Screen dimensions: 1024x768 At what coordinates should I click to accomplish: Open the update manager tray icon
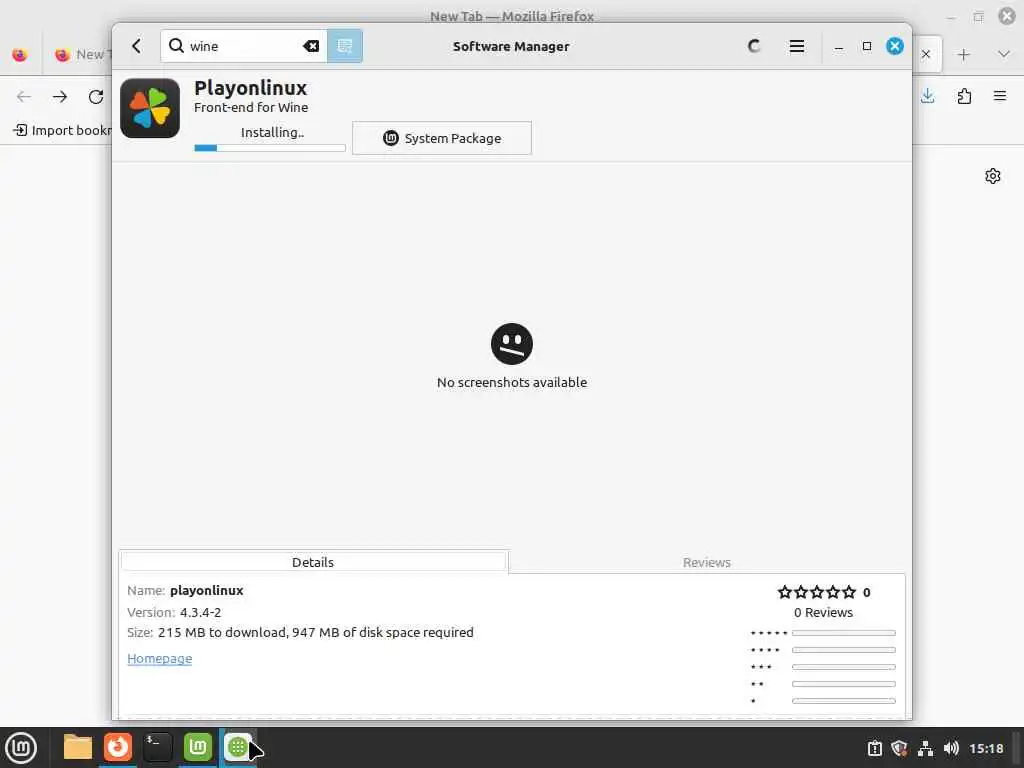[874, 748]
